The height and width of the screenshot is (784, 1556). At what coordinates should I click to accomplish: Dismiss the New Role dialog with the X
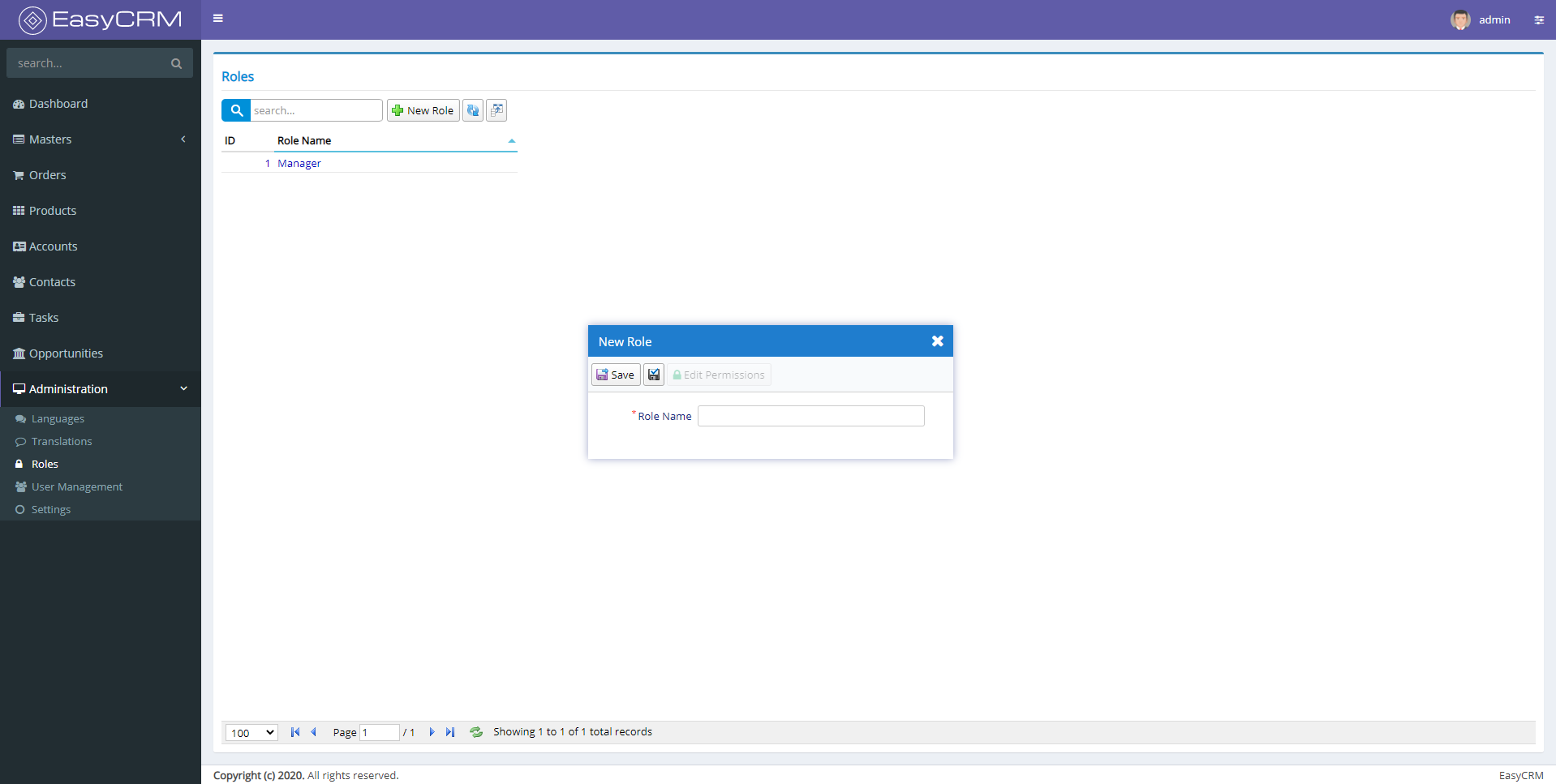tap(937, 341)
